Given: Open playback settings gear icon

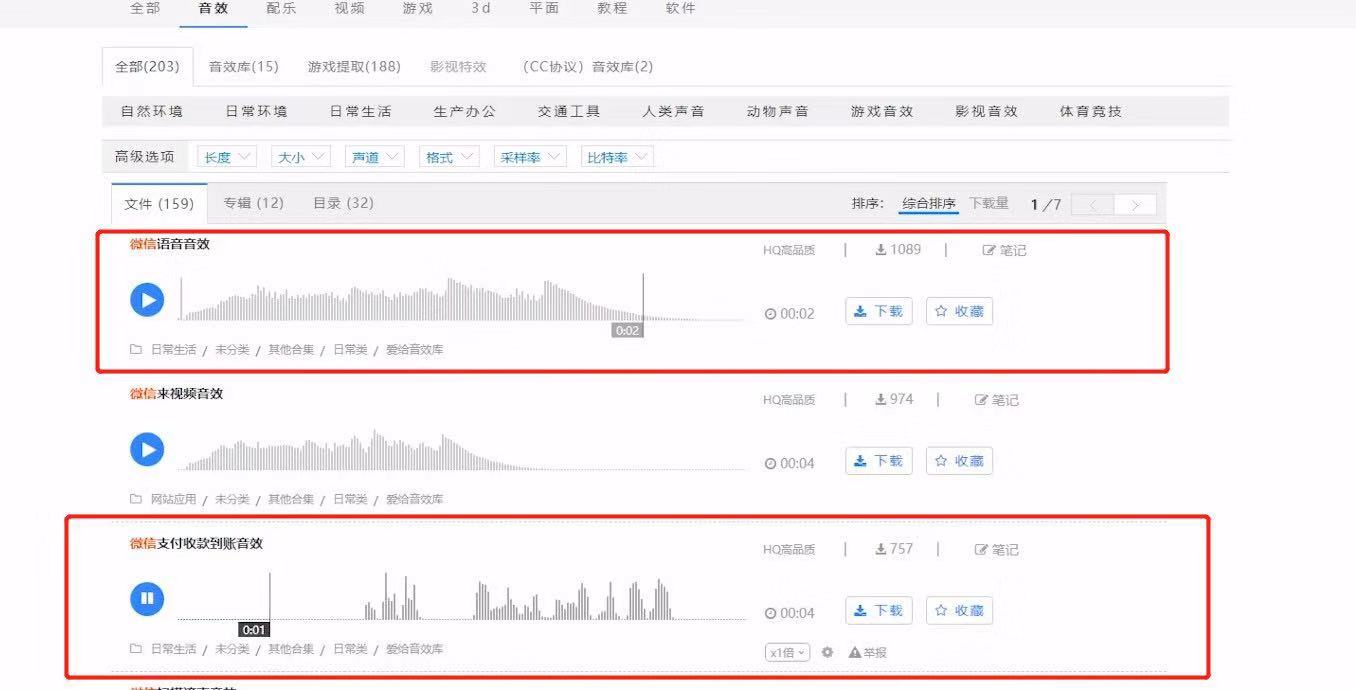Looking at the screenshot, I should 827,652.
